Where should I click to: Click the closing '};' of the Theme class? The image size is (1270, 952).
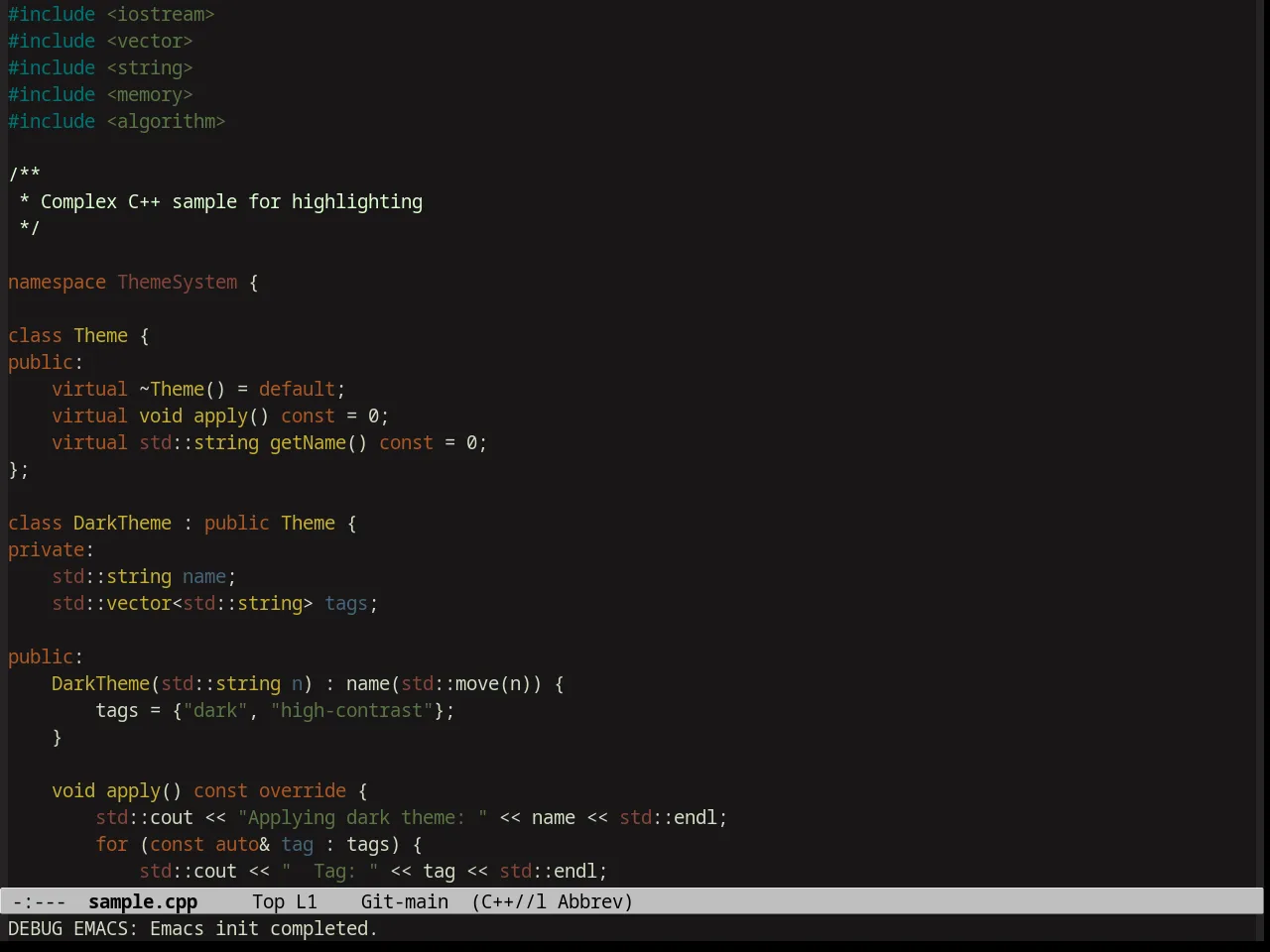coord(19,469)
